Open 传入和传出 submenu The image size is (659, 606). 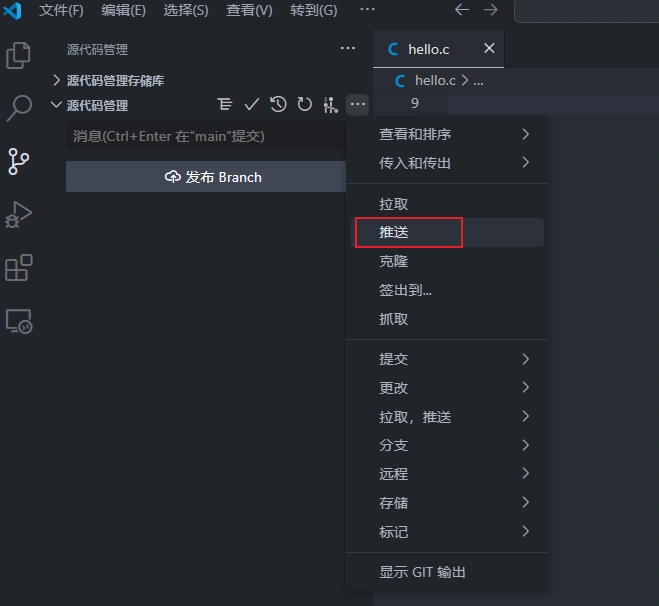coord(447,163)
